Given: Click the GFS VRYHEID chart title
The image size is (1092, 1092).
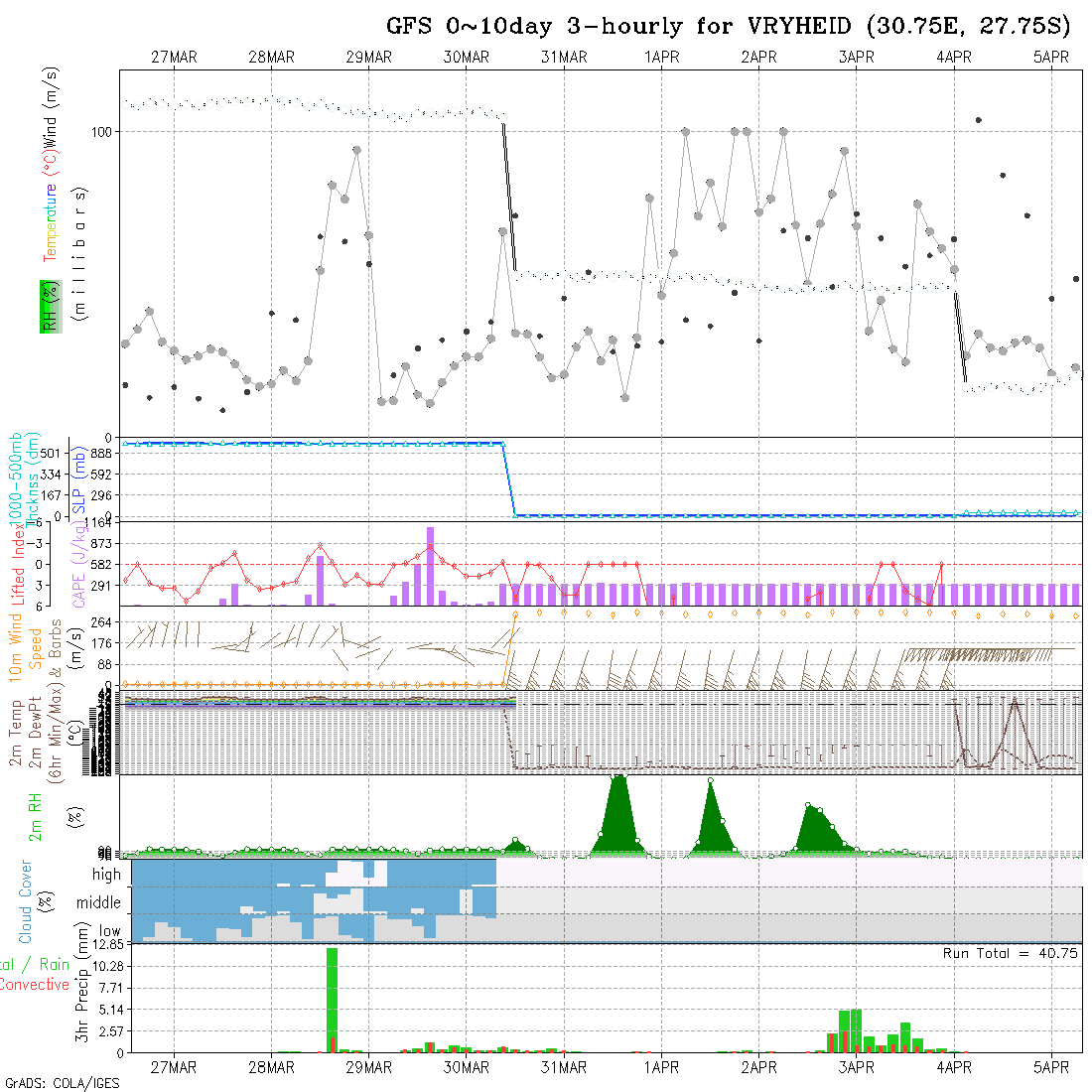Looking at the screenshot, I should (734, 25).
